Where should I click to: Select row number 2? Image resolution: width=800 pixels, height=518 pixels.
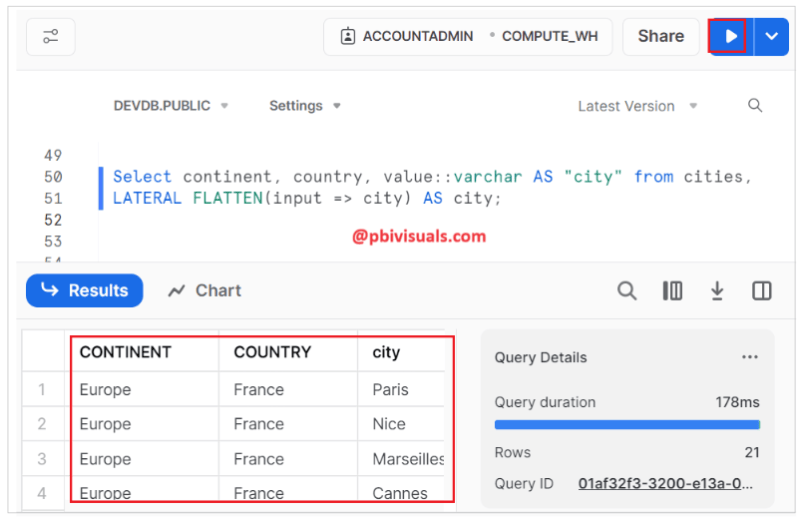(x=42, y=424)
